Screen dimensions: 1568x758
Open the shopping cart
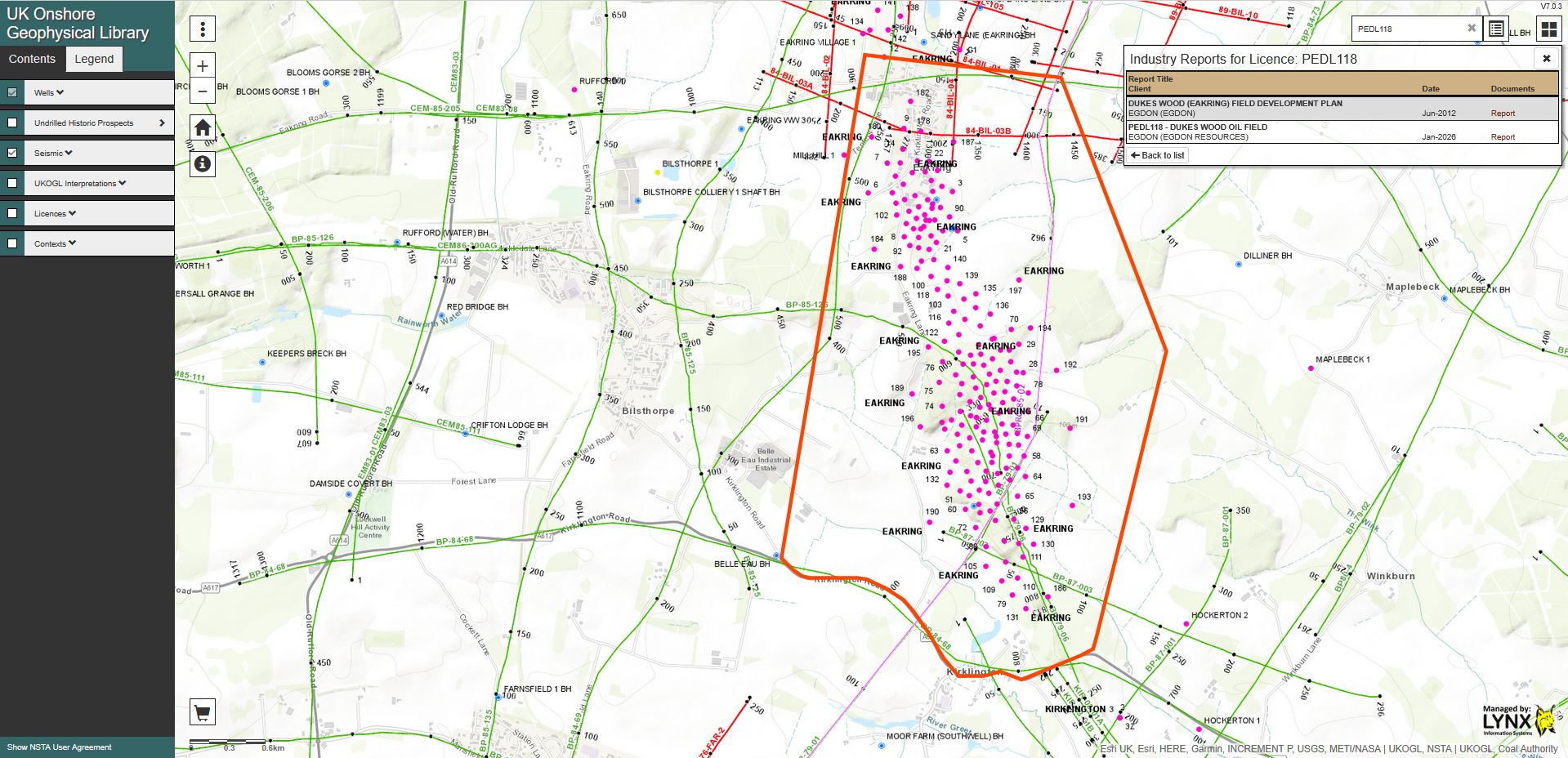pyautogui.click(x=203, y=712)
